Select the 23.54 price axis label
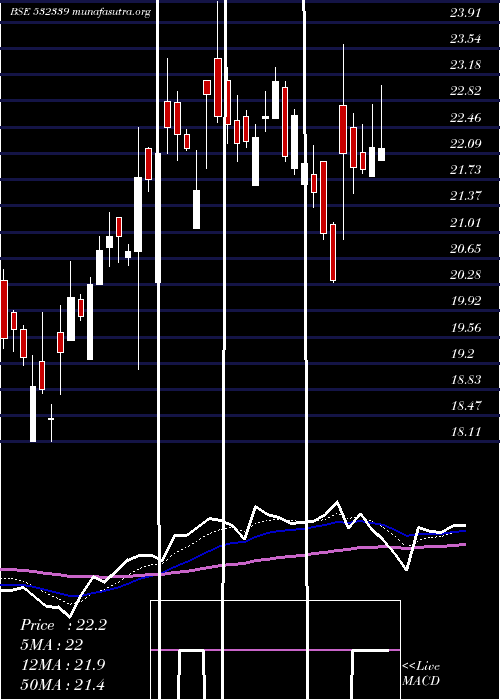The image size is (500, 700). point(465,39)
